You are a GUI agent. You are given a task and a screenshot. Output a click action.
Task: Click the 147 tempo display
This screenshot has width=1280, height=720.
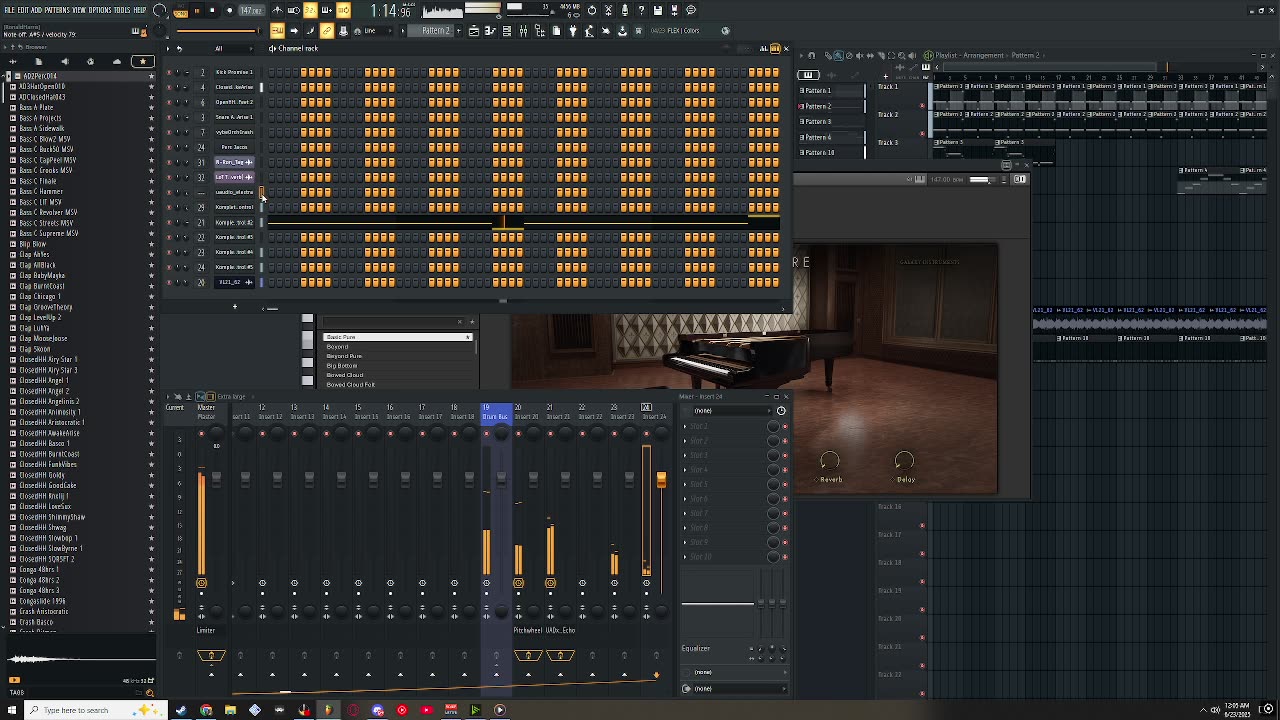[251, 11]
